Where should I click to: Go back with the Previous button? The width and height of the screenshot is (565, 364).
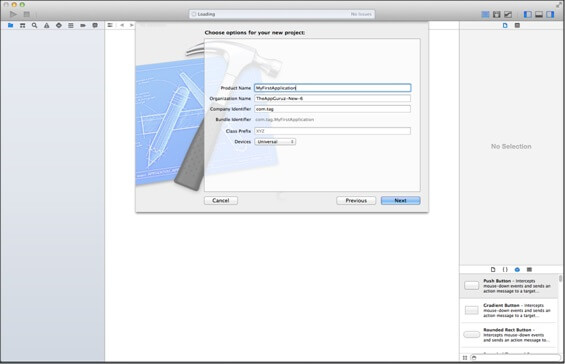coord(356,200)
